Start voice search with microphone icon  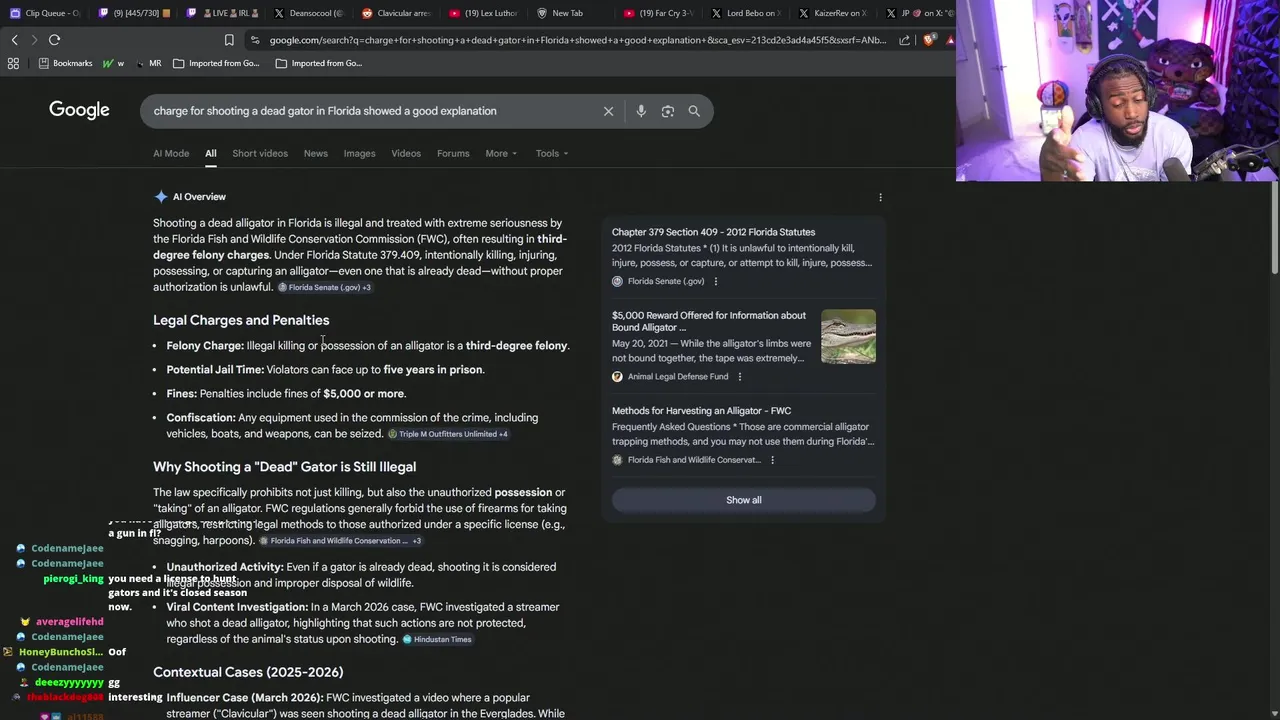coord(641,111)
